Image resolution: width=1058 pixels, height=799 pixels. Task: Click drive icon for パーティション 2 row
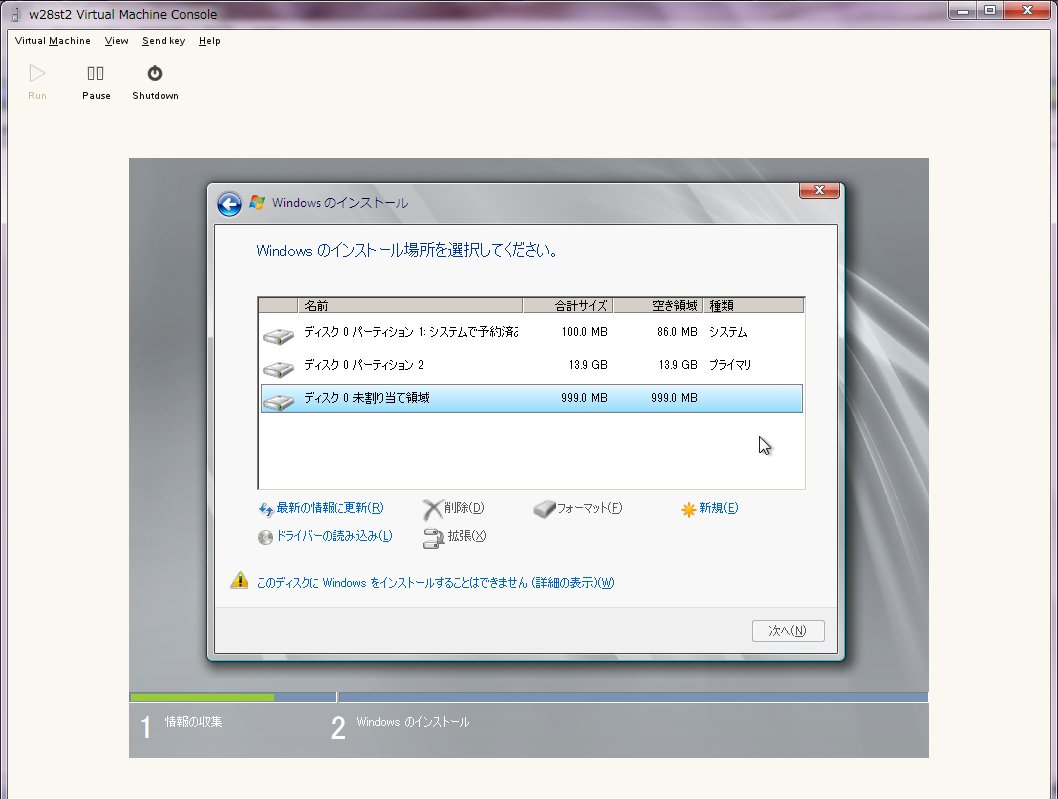pos(278,368)
